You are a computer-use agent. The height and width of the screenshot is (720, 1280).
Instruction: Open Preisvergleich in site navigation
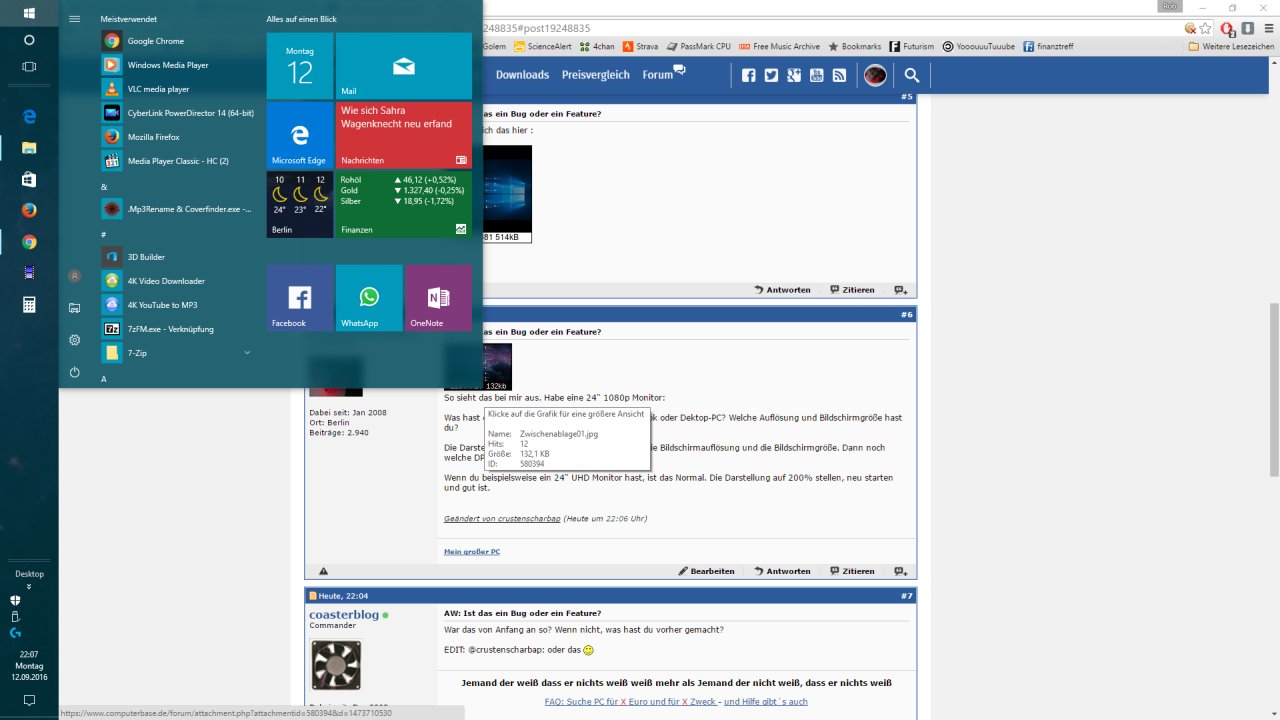596,75
